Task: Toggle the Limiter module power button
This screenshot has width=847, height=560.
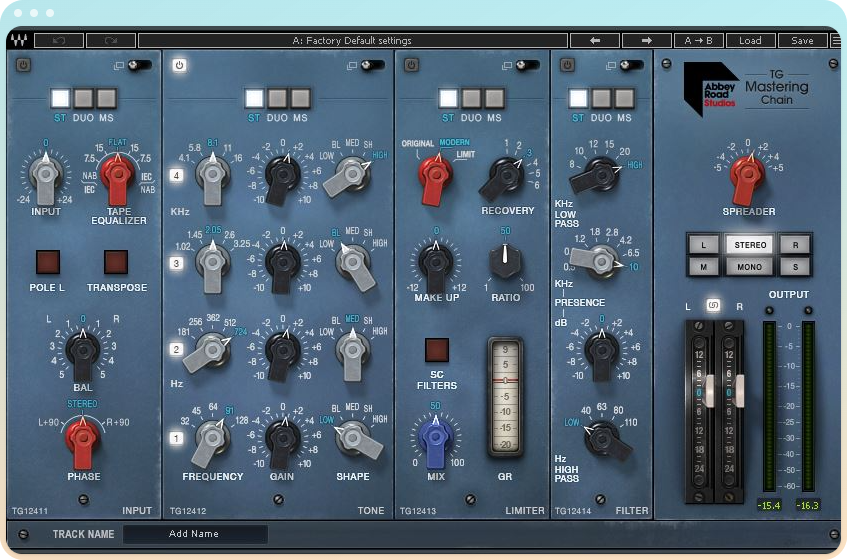Action: (411, 65)
